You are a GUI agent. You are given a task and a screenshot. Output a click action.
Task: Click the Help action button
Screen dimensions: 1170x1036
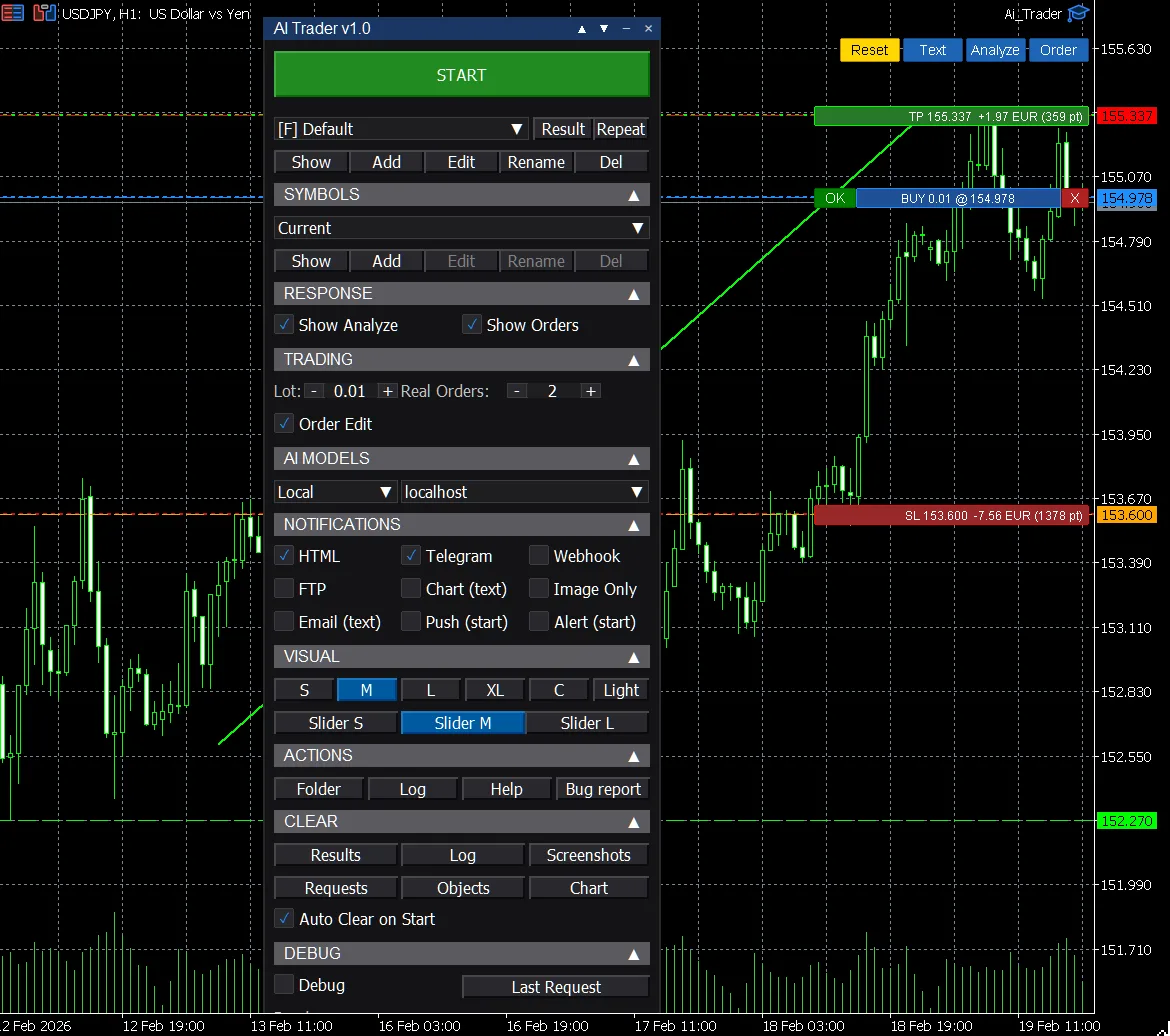pyautogui.click(x=506, y=789)
